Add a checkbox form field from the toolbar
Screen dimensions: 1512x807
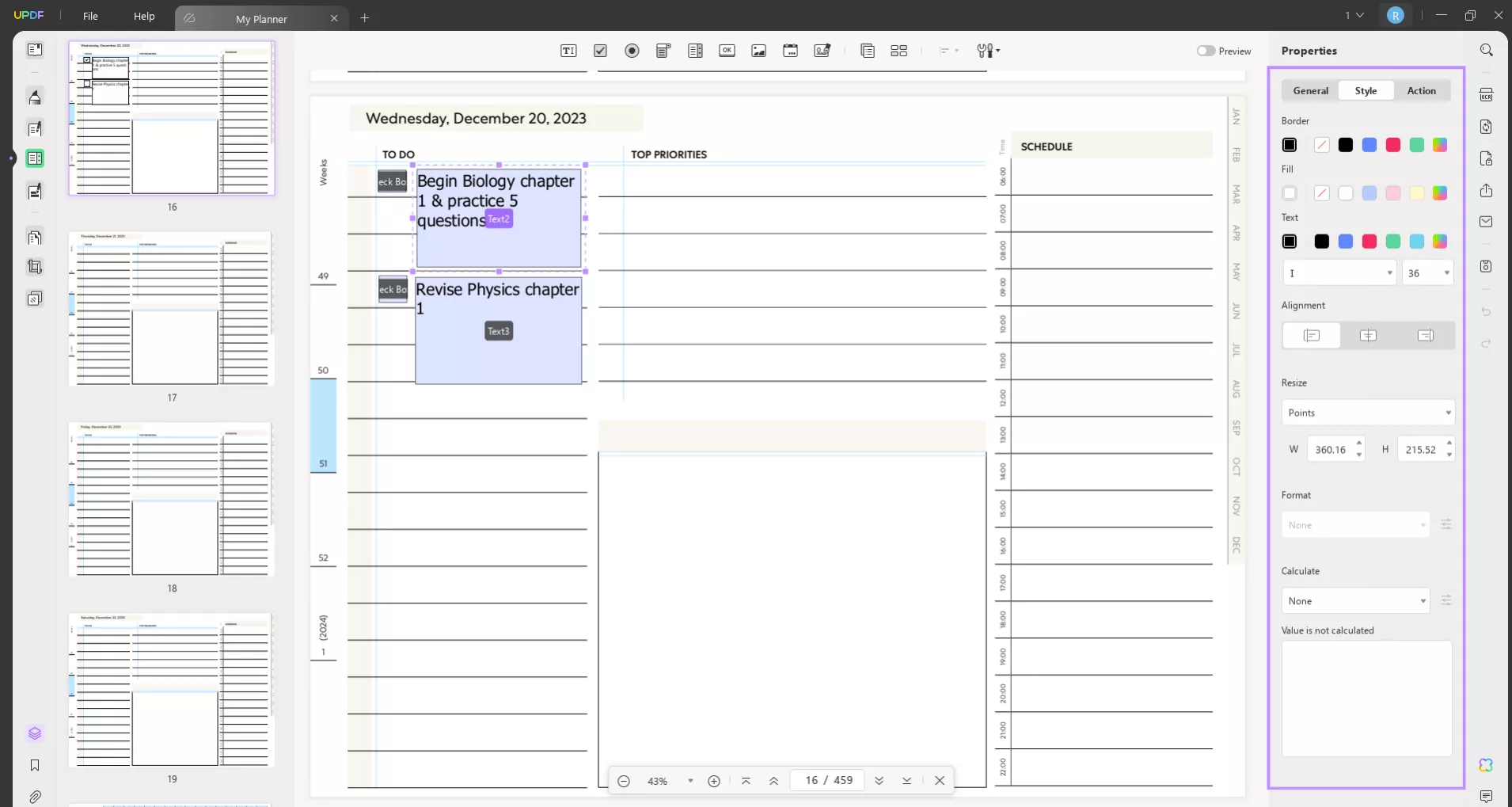(599, 50)
